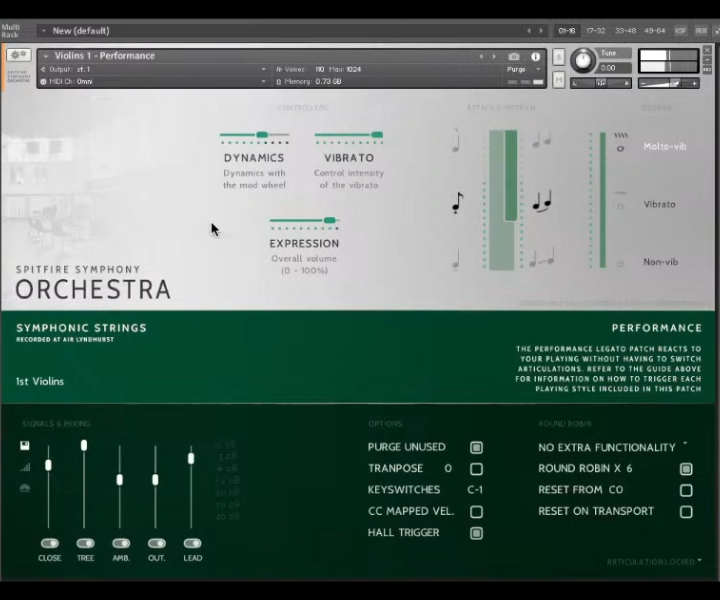This screenshot has width=720, height=600.
Task: Select the Non-vib option
Action: 660,262
